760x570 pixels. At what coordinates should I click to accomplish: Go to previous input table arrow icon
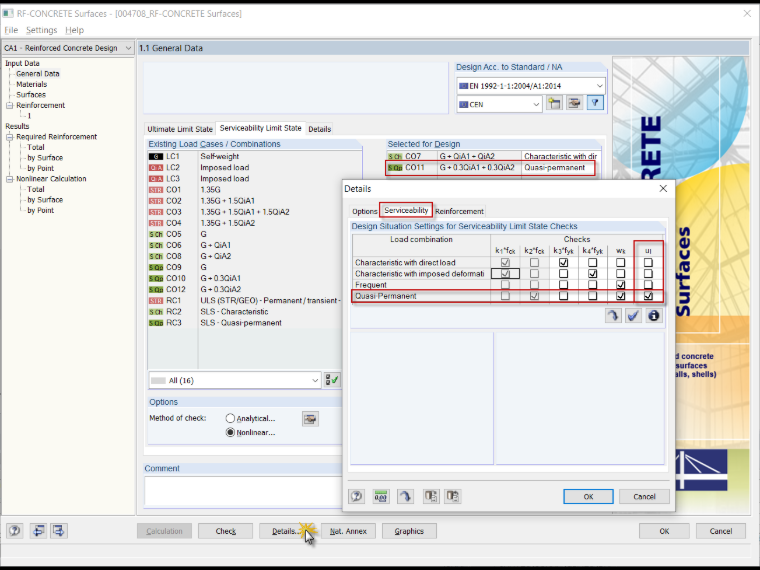[38, 531]
